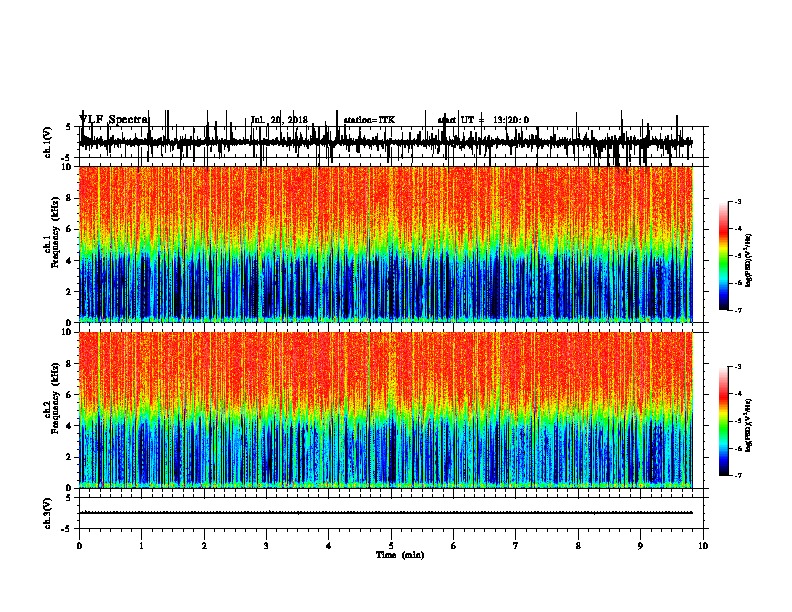Click the '5' tick of the ch.3(V) axis

[x=68, y=498]
